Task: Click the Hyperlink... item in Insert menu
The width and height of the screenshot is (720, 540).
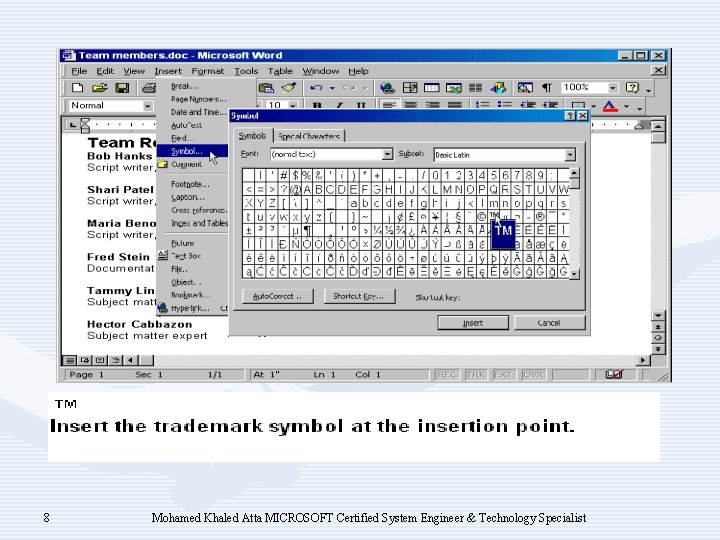Action: (190, 308)
